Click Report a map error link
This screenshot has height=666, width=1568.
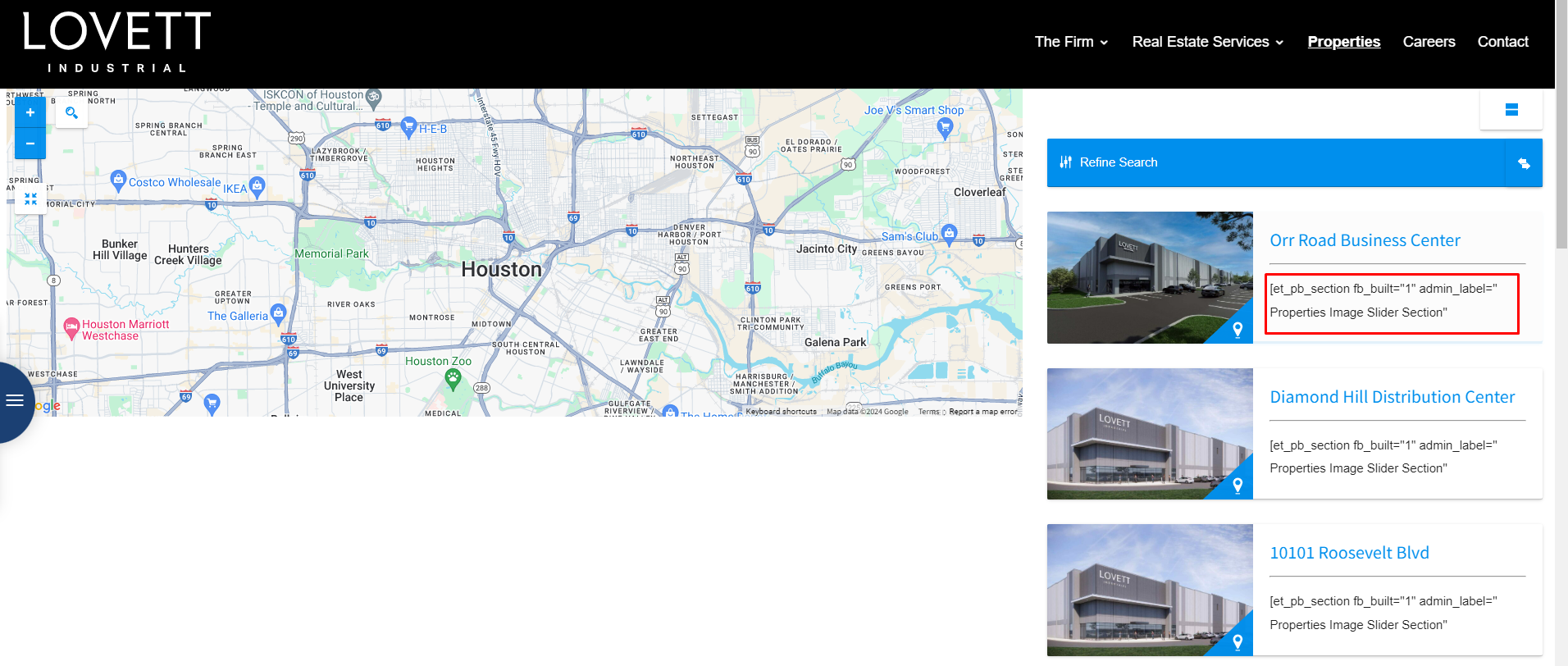click(x=983, y=412)
